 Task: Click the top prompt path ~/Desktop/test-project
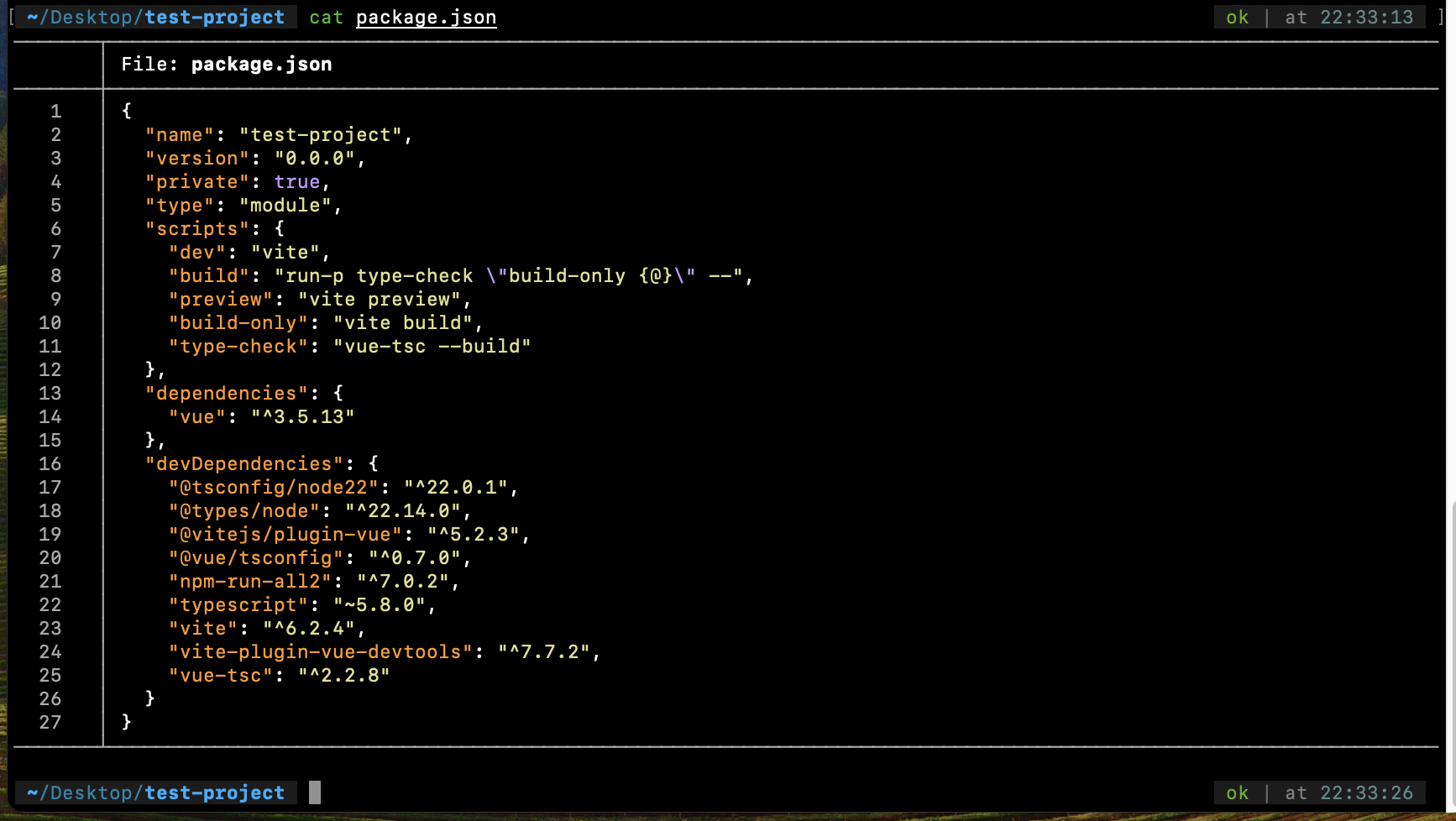click(156, 18)
